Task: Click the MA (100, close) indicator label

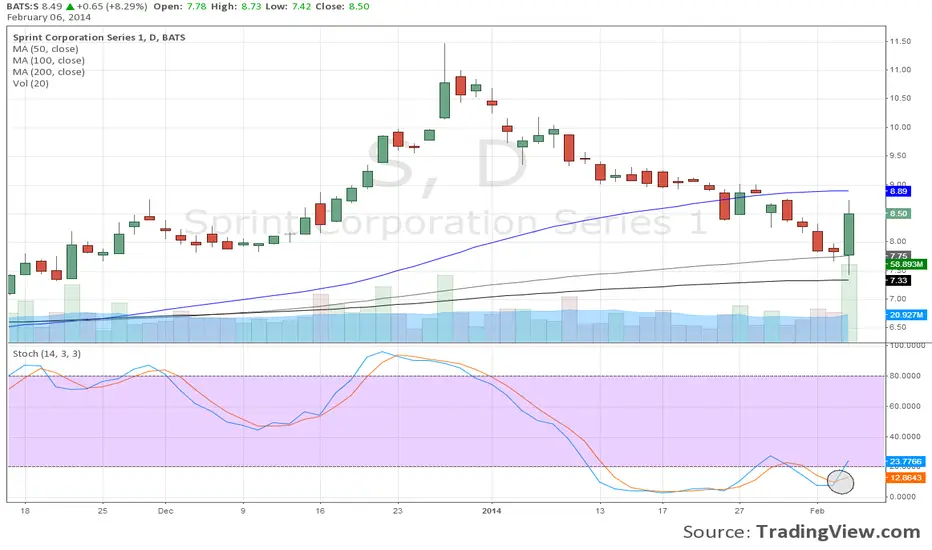Action: tap(49, 61)
